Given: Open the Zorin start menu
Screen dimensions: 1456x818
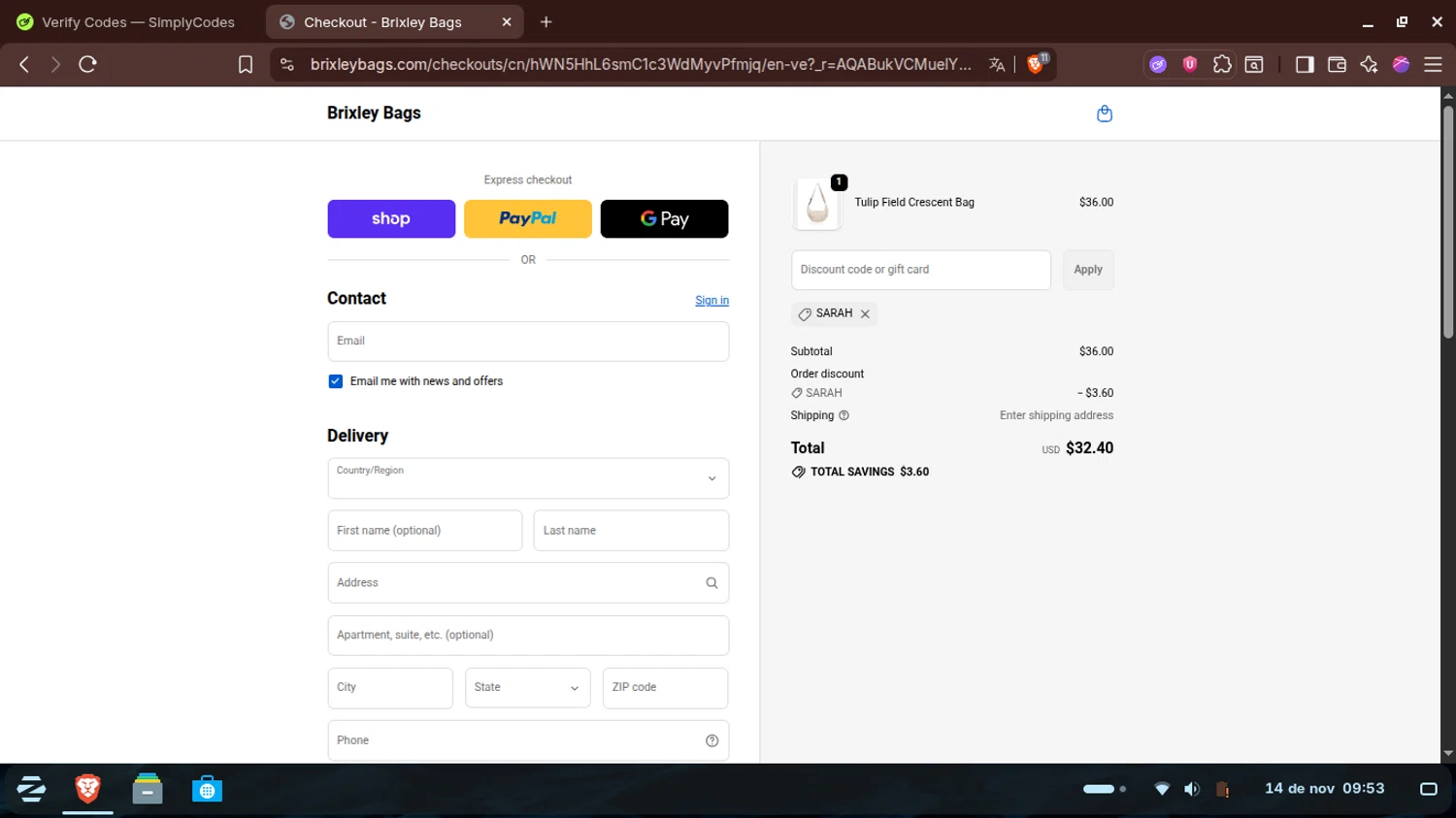Looking at the screenshot, I should [x=31, y=789].
